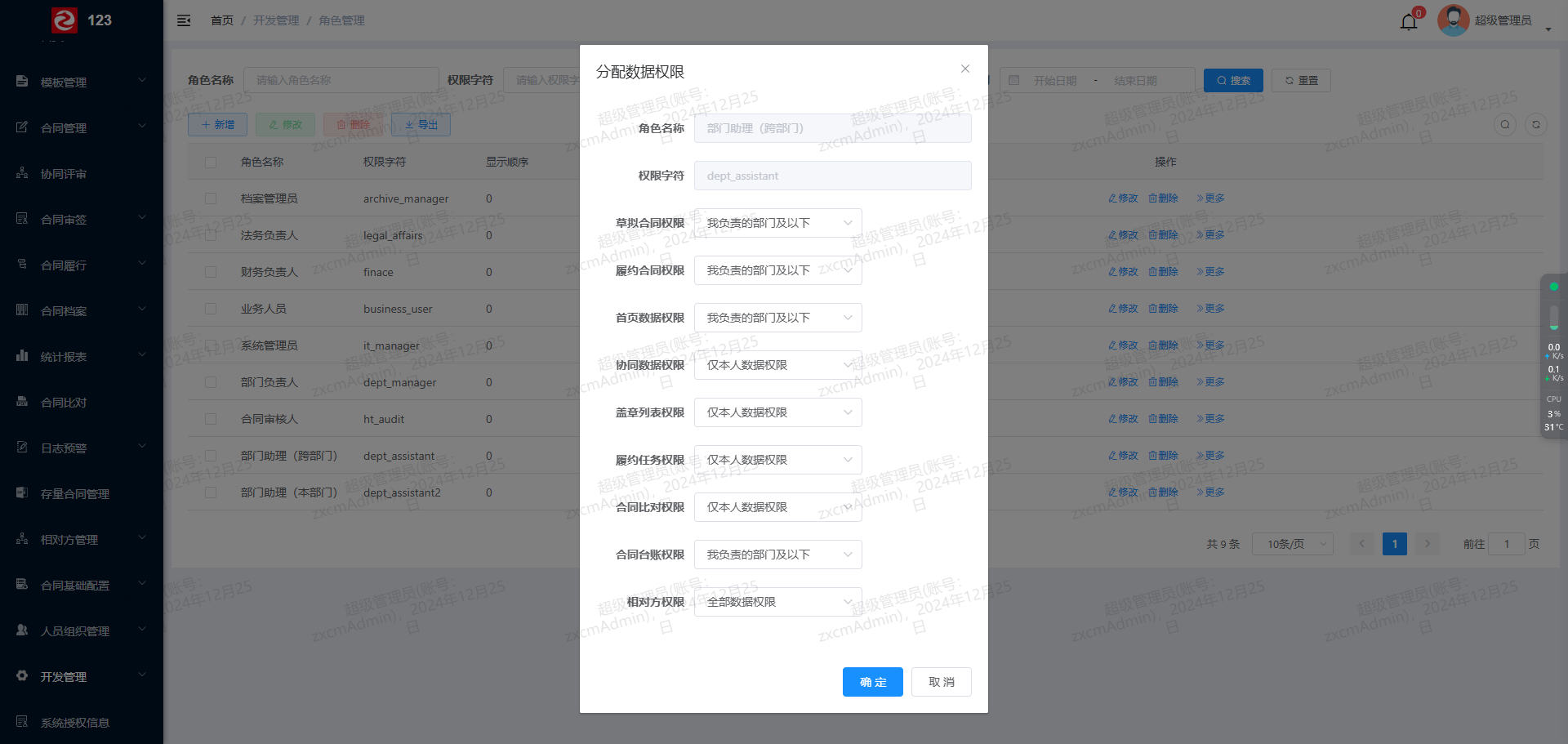The image size is (1568, 744).
Task: Expand the 相对方权限 dropdown
Action: (777, 602)
